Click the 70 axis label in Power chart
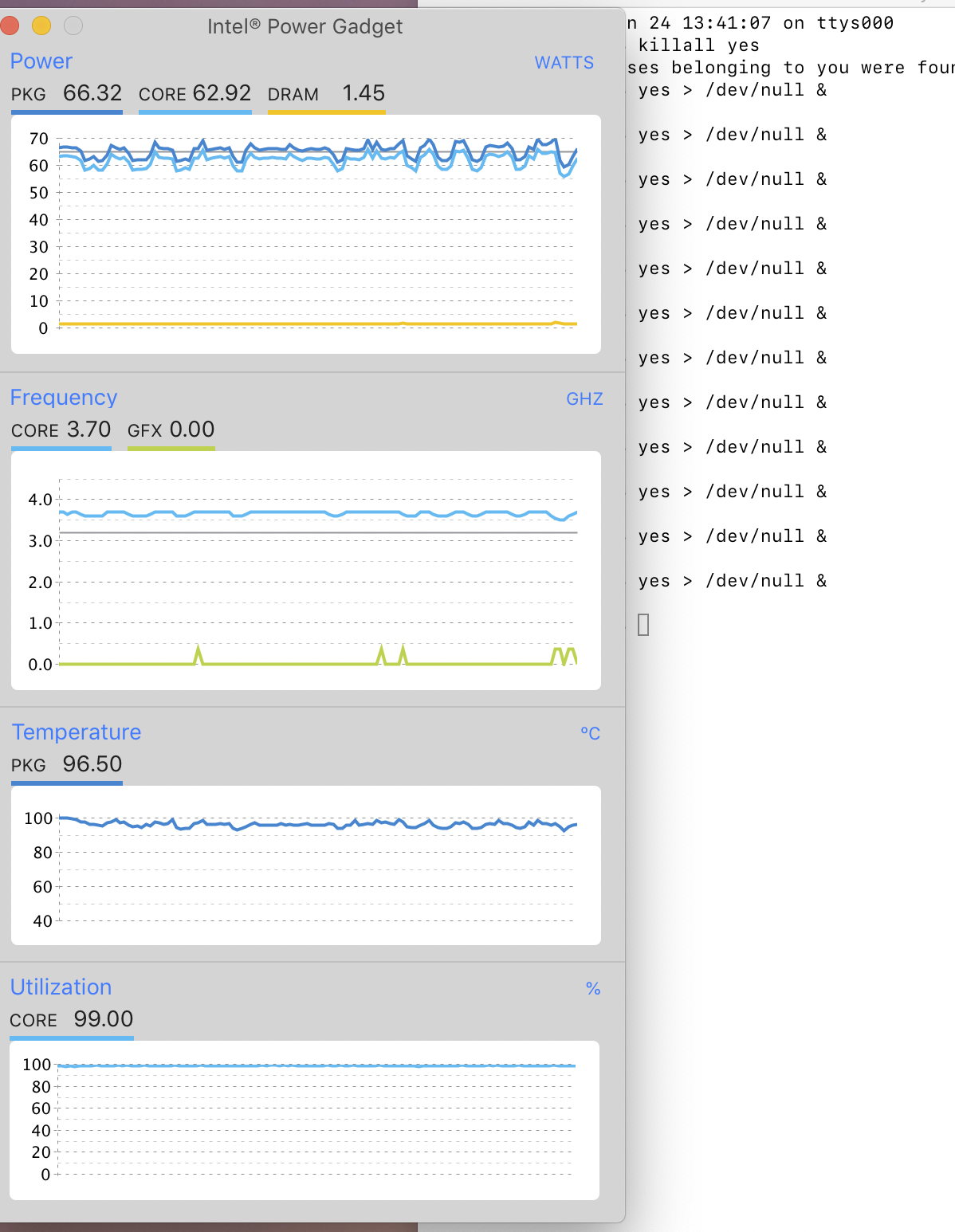 point(38,139)
